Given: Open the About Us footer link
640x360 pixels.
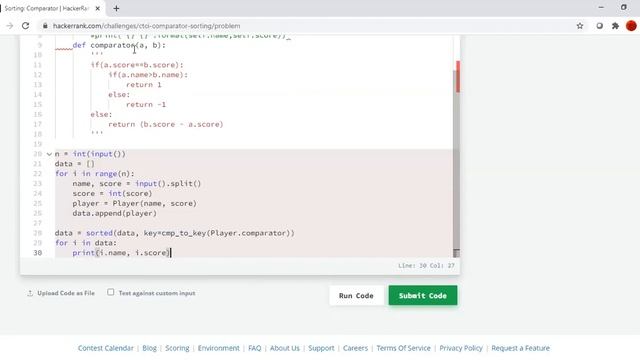Looking at the screenshot, I should tap(285, 348).
